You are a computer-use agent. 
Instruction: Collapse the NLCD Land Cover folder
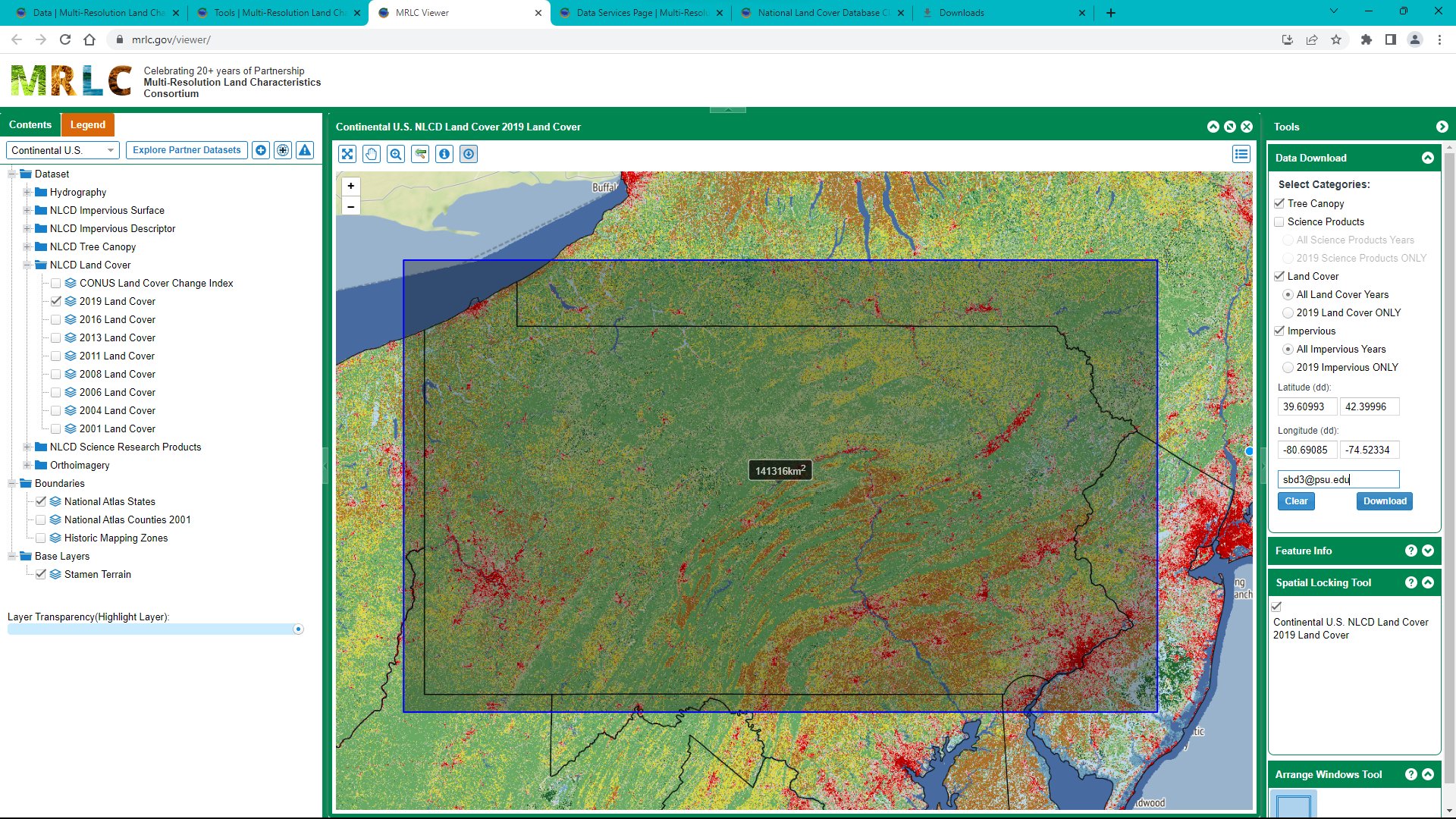click(x=27, y=265)
